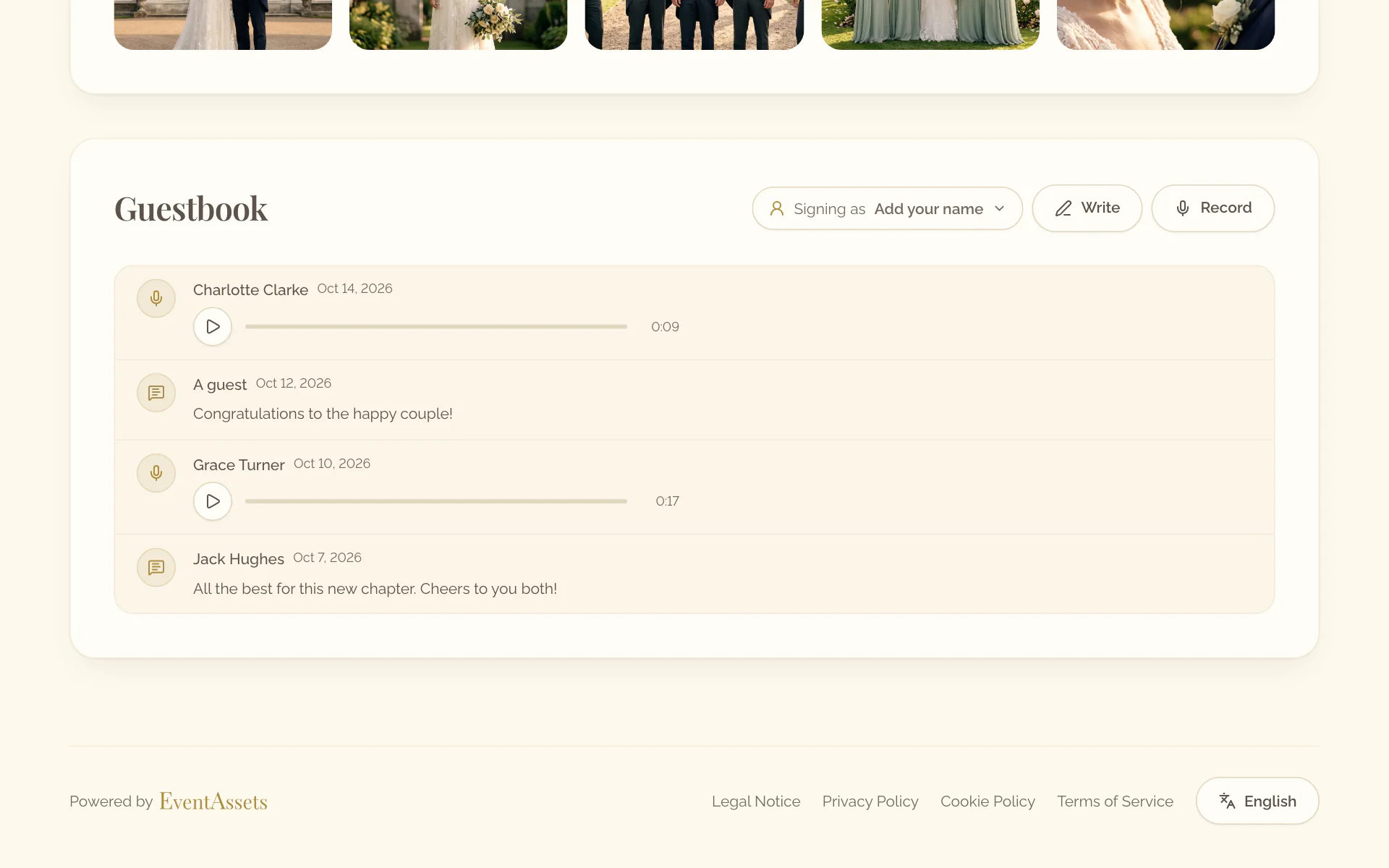Click the Oct 7, 2026 date

coord(327,558)
